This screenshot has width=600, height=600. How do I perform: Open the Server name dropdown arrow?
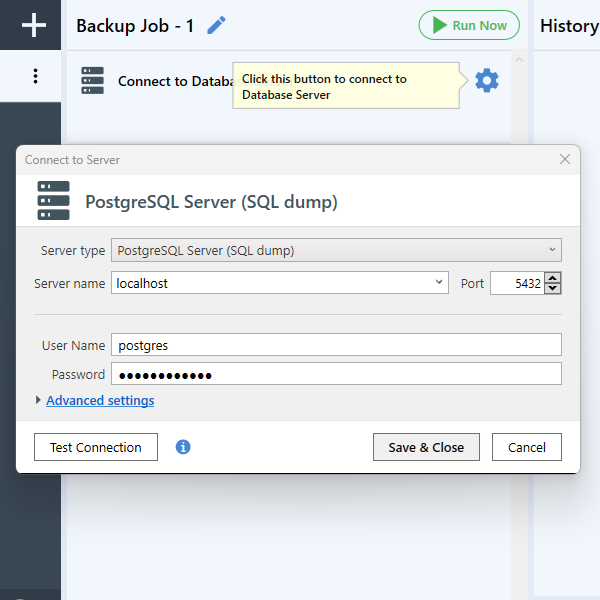coord(439,282)
